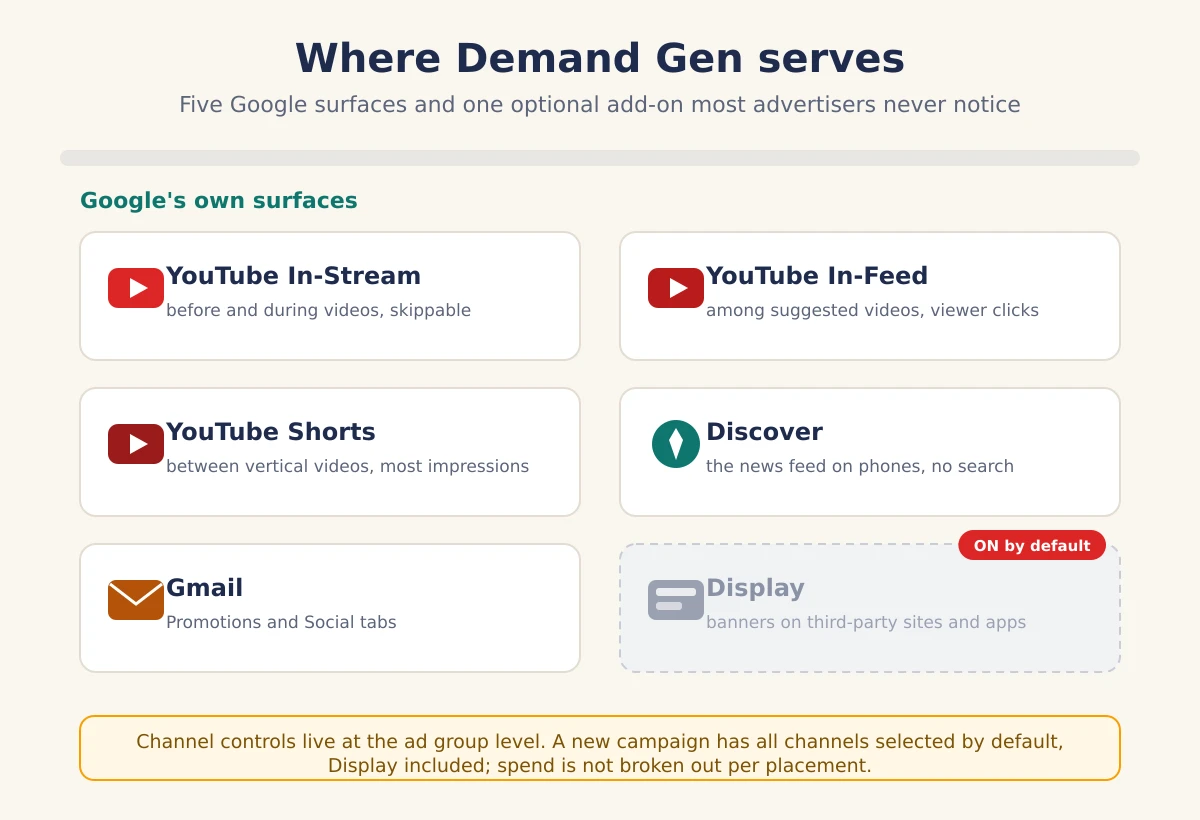Select the Gmail card heading
Image resolution: width=1200 pixels, height=820 pixels.
(x=204, y=588)
